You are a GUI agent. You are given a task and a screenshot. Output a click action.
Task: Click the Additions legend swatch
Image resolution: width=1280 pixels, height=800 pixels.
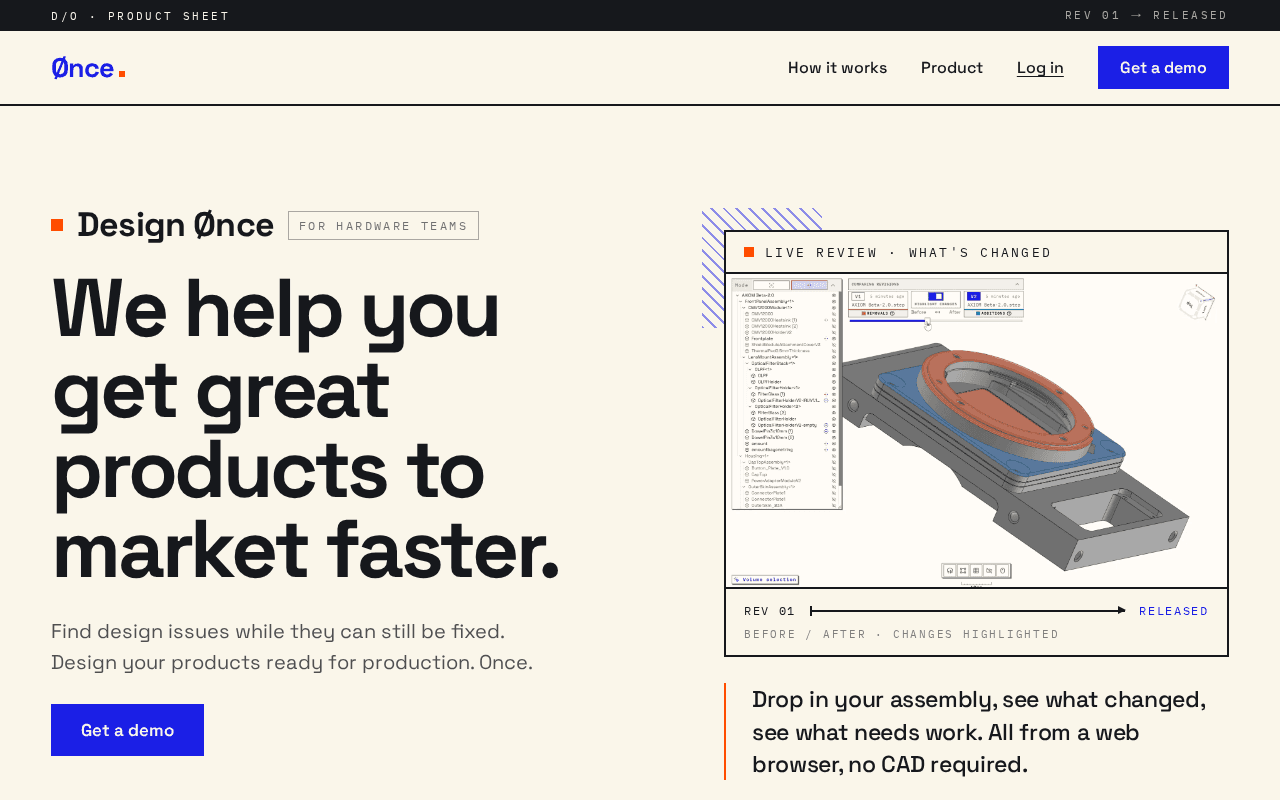click(x=979, y=313)
